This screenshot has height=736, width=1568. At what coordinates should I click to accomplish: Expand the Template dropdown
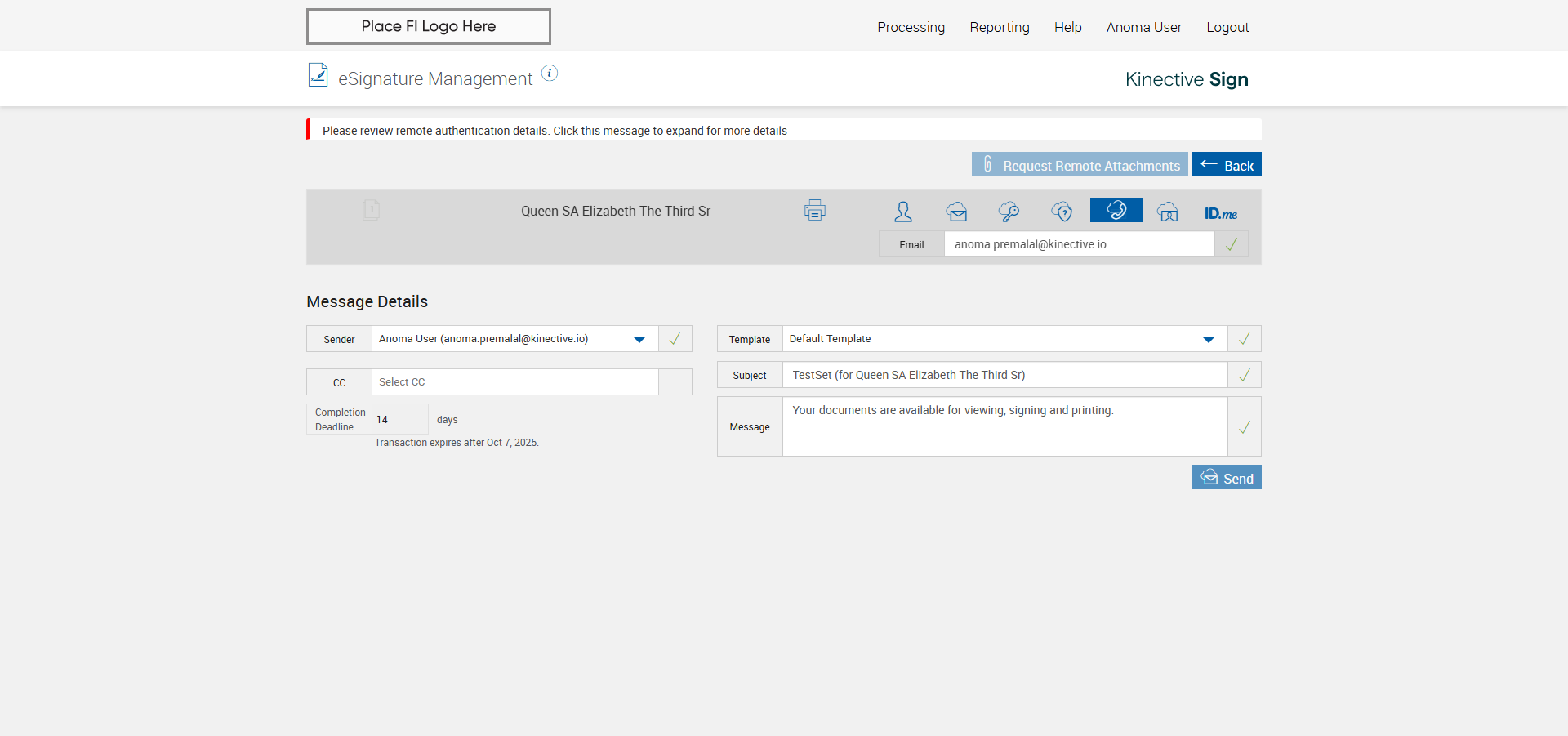[x=1208, y=339]
